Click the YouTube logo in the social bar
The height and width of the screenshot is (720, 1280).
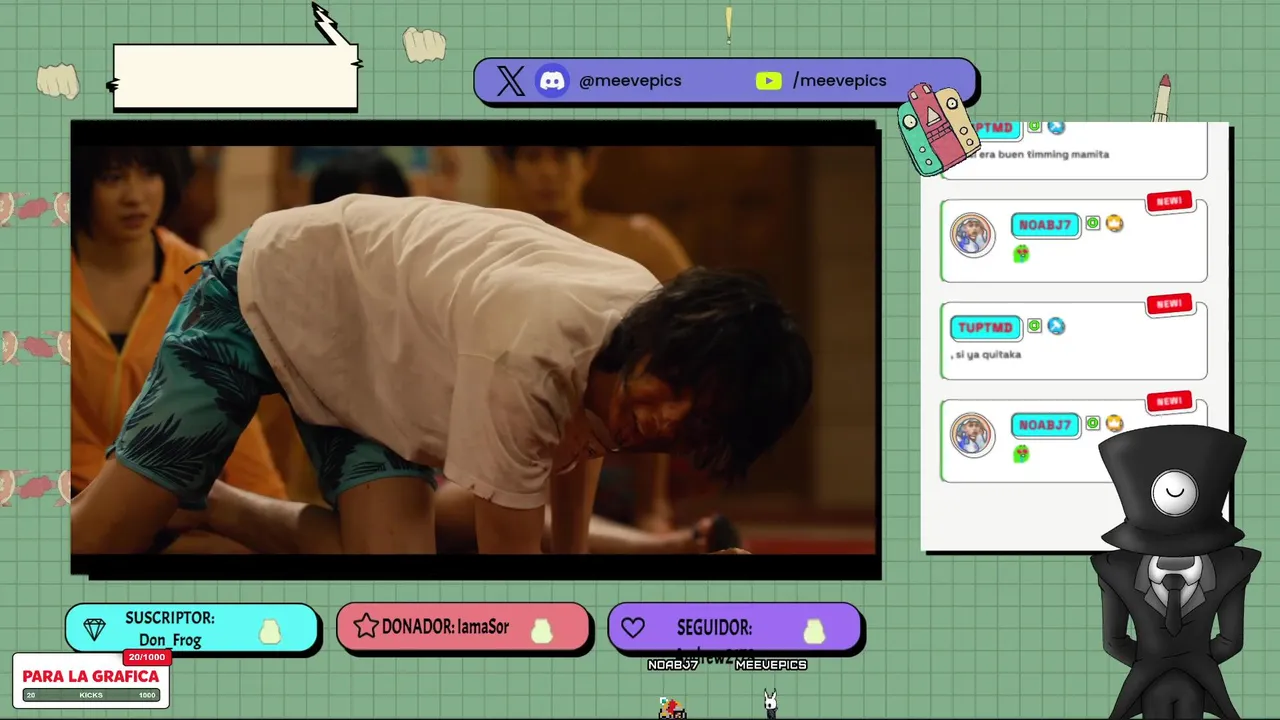(768, 81)
